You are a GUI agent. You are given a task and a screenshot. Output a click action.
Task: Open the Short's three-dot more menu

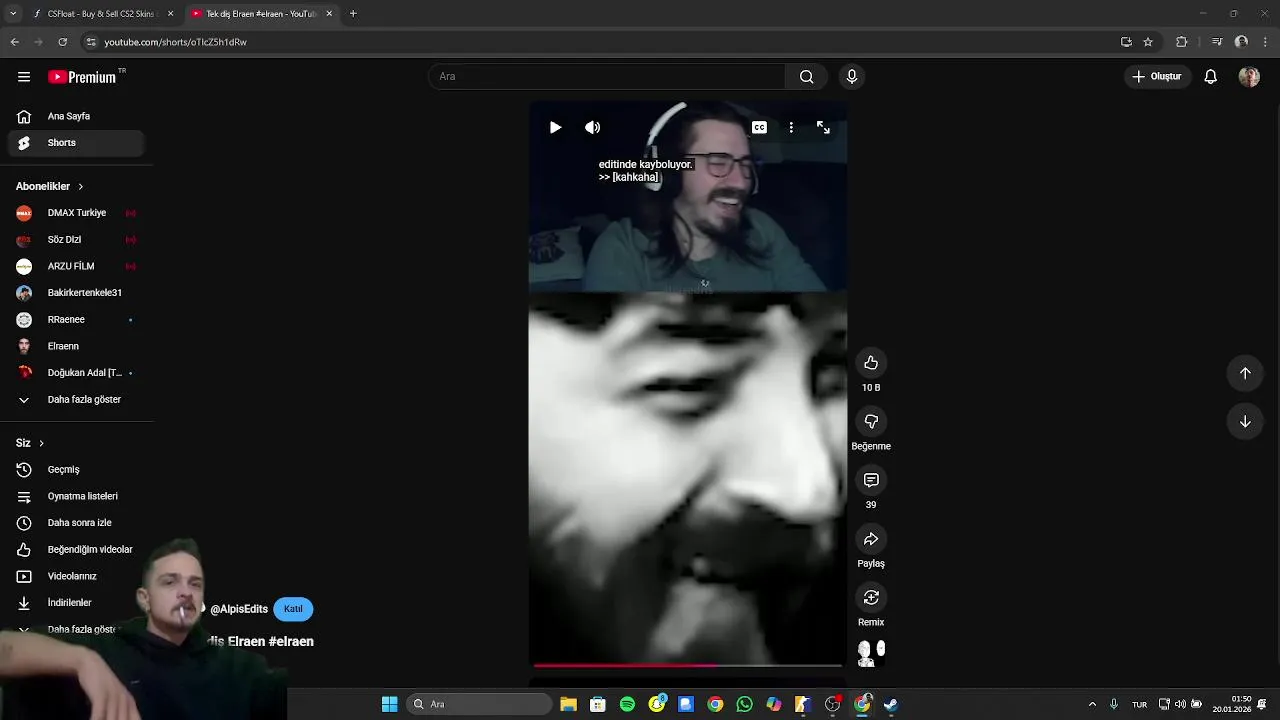coord(791,127)
